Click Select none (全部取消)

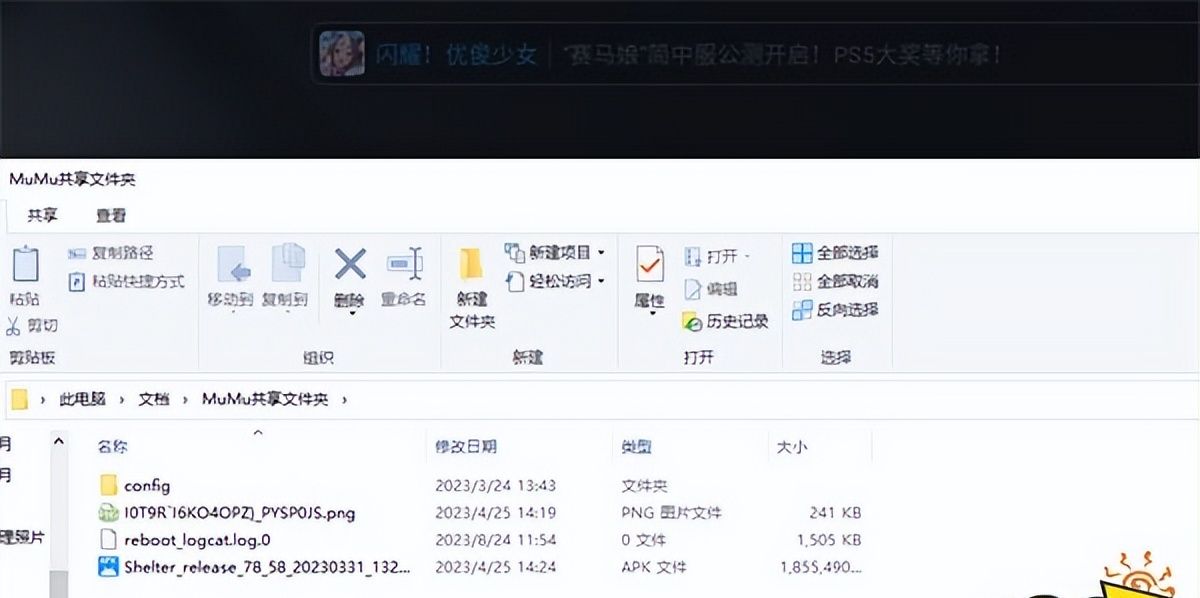coord(835,281)
